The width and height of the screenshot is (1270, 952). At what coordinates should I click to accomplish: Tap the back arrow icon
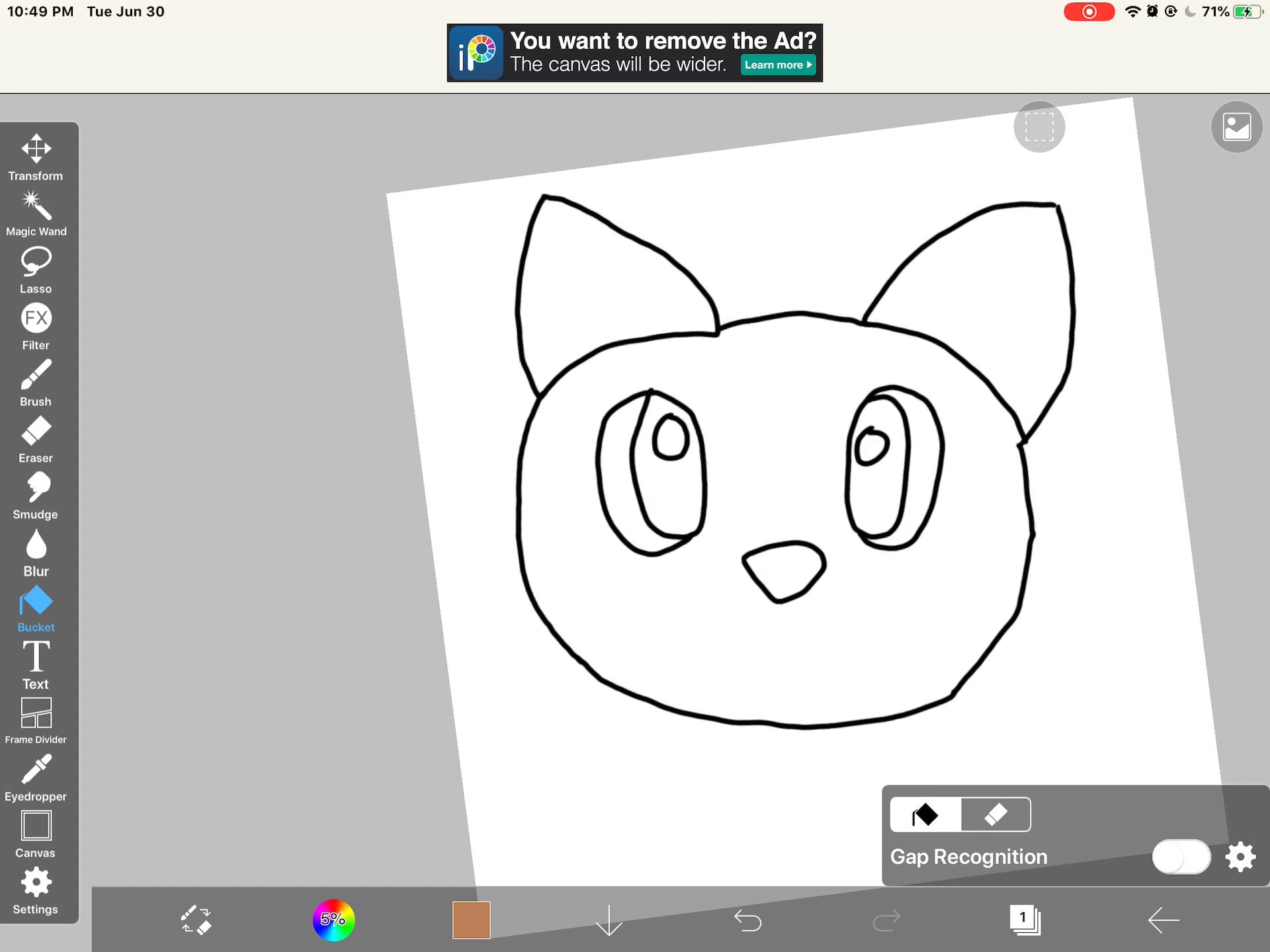[1164, 920]
